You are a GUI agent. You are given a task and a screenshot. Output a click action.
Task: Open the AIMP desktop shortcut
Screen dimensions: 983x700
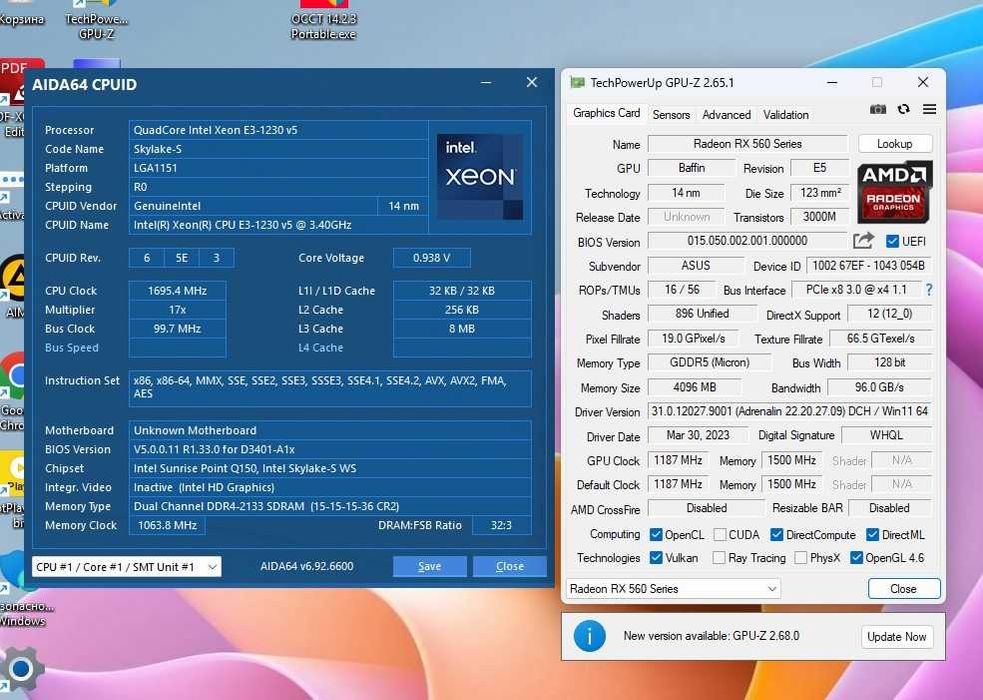14,286
